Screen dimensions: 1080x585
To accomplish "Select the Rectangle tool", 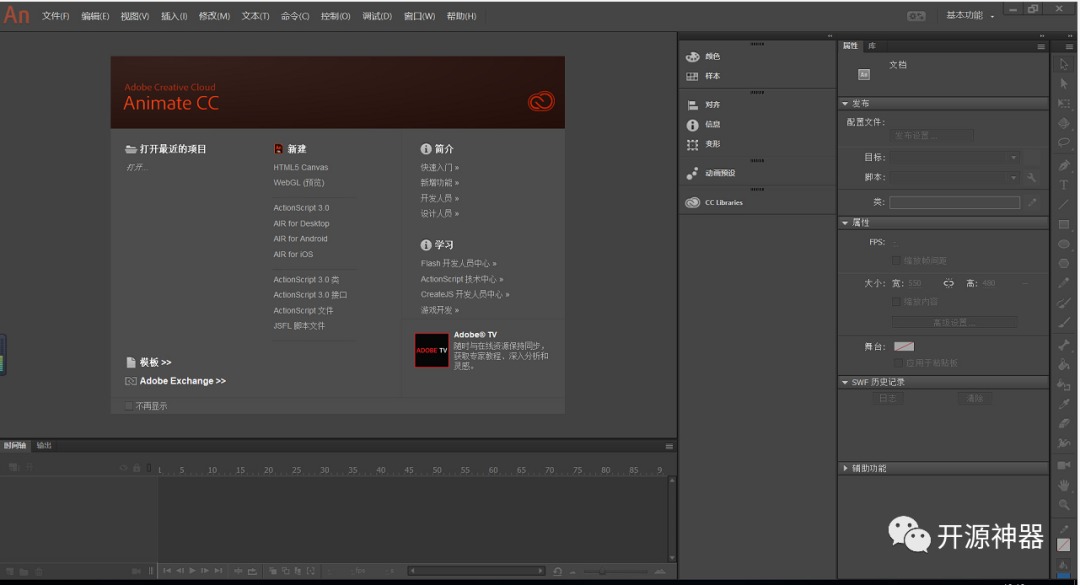I will point(1064,225).
